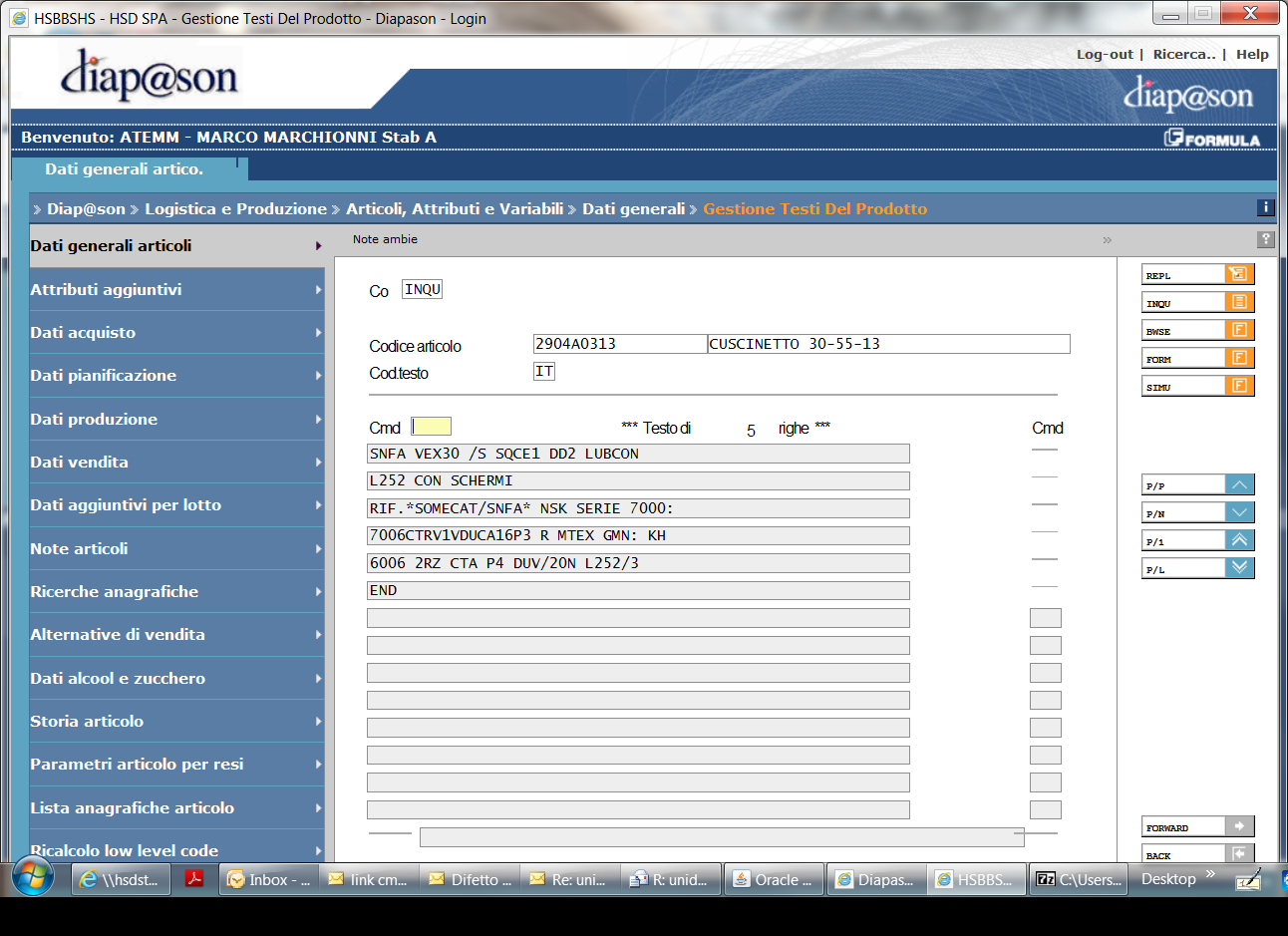
Task: Click the FORM function icon
Action: tap(1239, 358)
